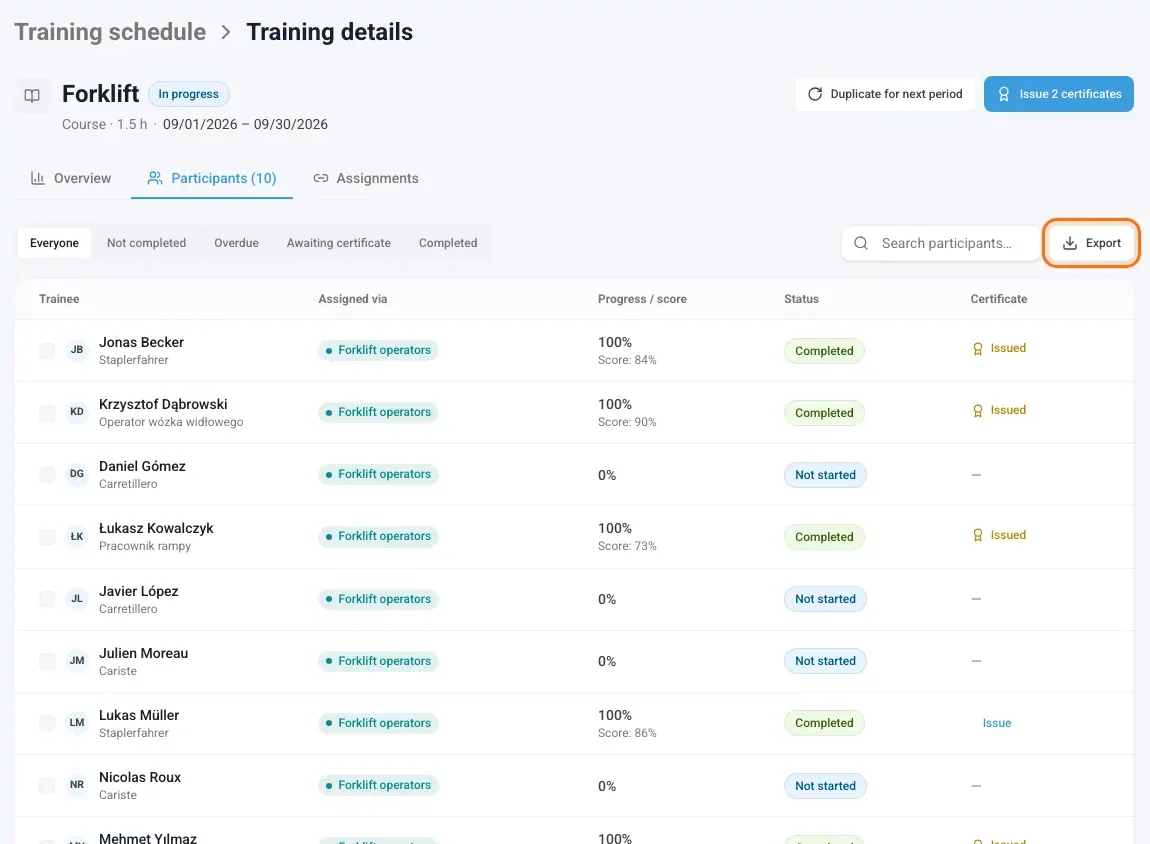Click the JM avatar for Julien Moreau

coord(77,661)
